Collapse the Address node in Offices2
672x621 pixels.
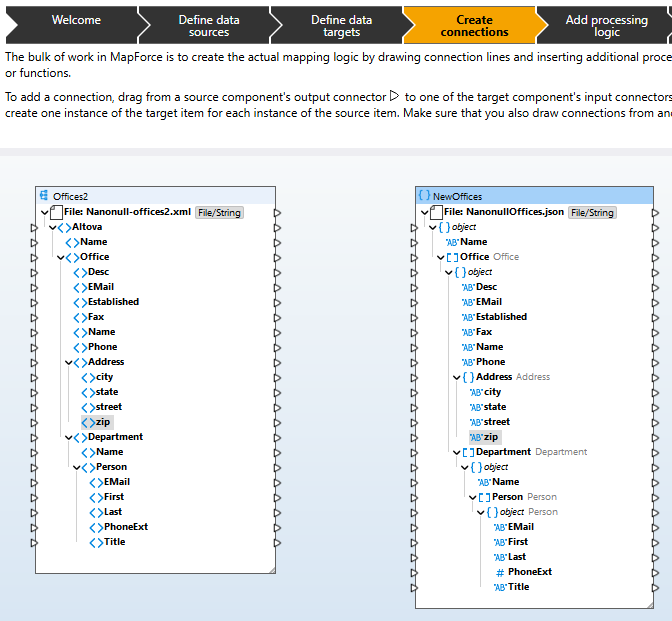click(68, 362)
